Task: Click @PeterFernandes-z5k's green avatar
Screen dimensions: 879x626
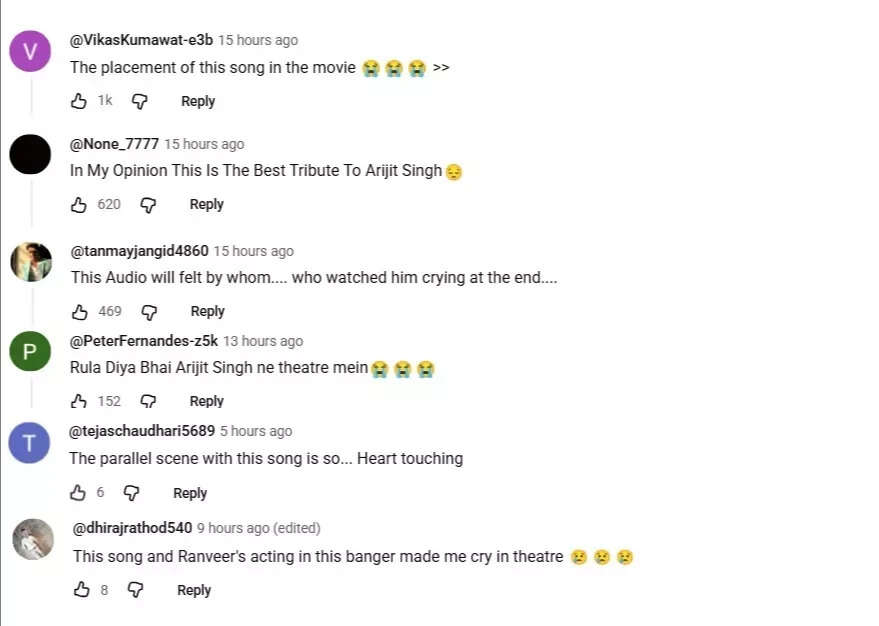Action: (30, 352)
